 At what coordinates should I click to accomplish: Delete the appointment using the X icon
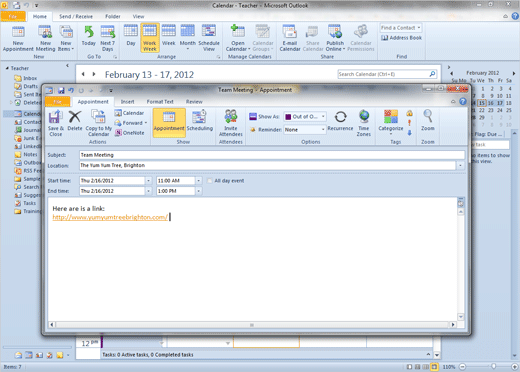(75, 120)
